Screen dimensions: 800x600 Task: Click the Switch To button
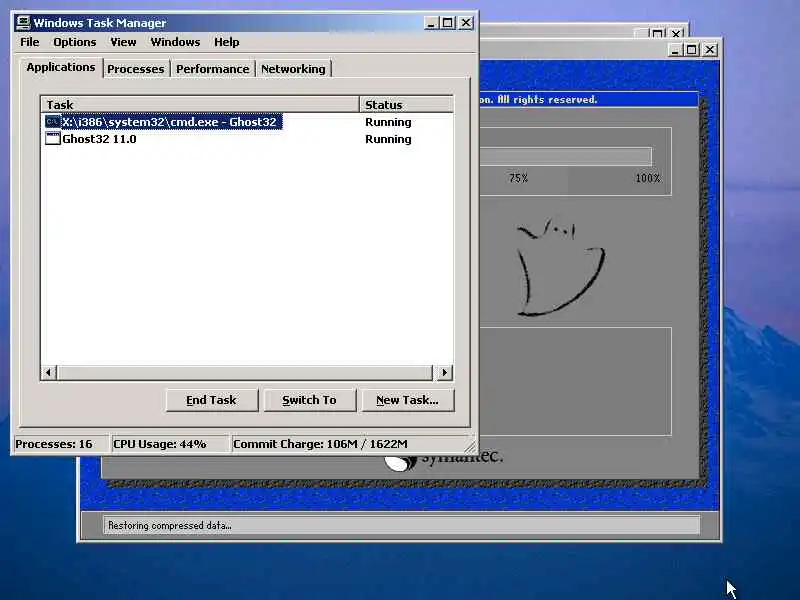click(309, 400)
